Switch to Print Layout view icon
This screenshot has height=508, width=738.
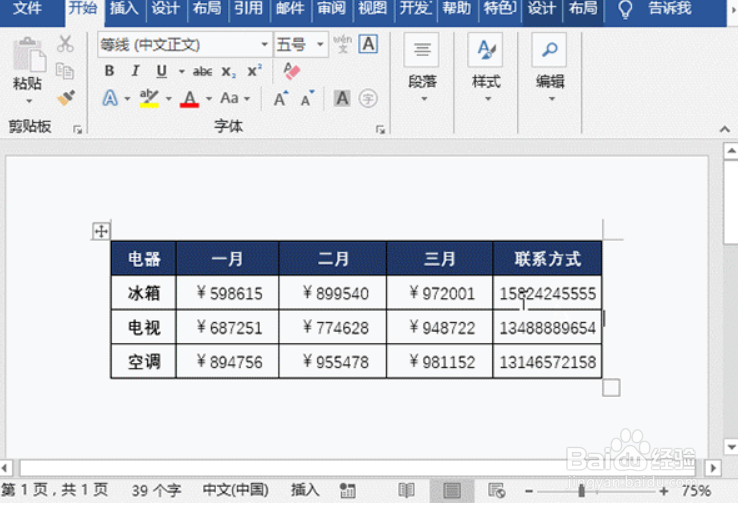(452, 491)
